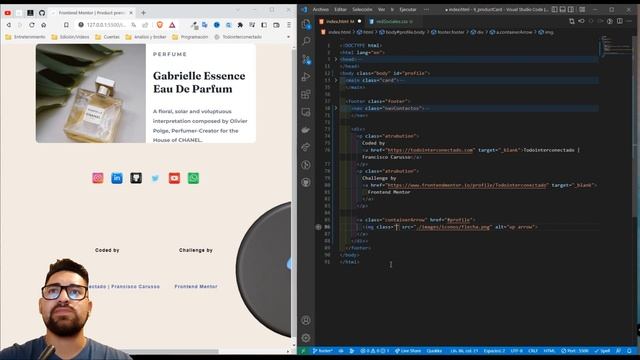Expand folded nav navContactos line
The width and height of the screenshot is (640, 360).
(x=336, y=108)
